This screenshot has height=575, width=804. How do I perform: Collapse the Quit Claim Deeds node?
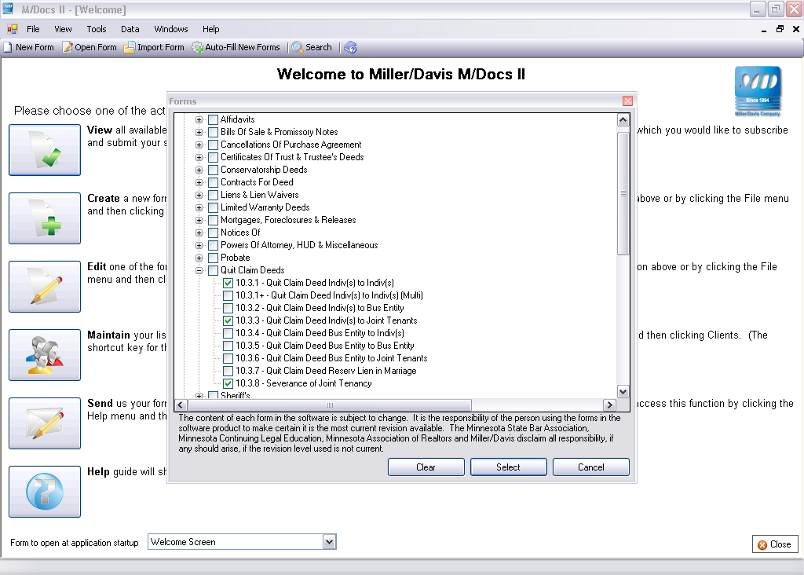click(199, 270)
